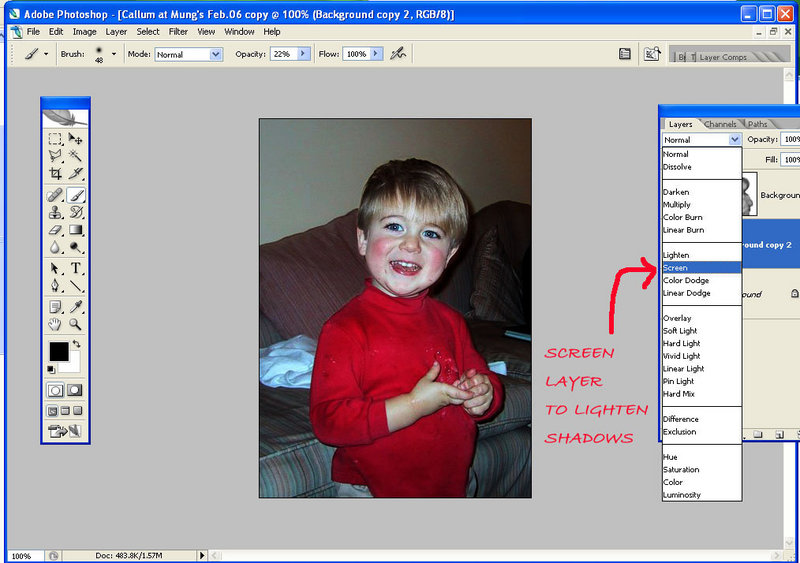Switch to Full Screen with Menu Bar

tap(65, 411)
